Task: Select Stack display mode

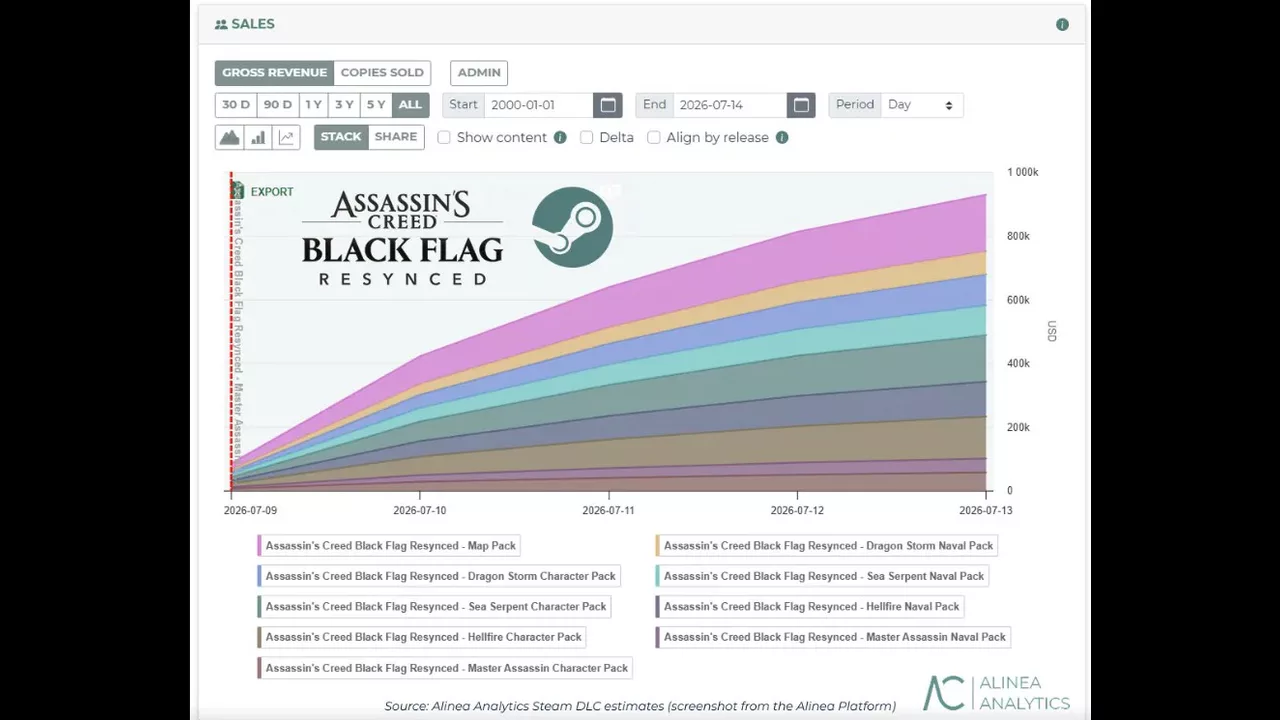Action: point(341,137)
